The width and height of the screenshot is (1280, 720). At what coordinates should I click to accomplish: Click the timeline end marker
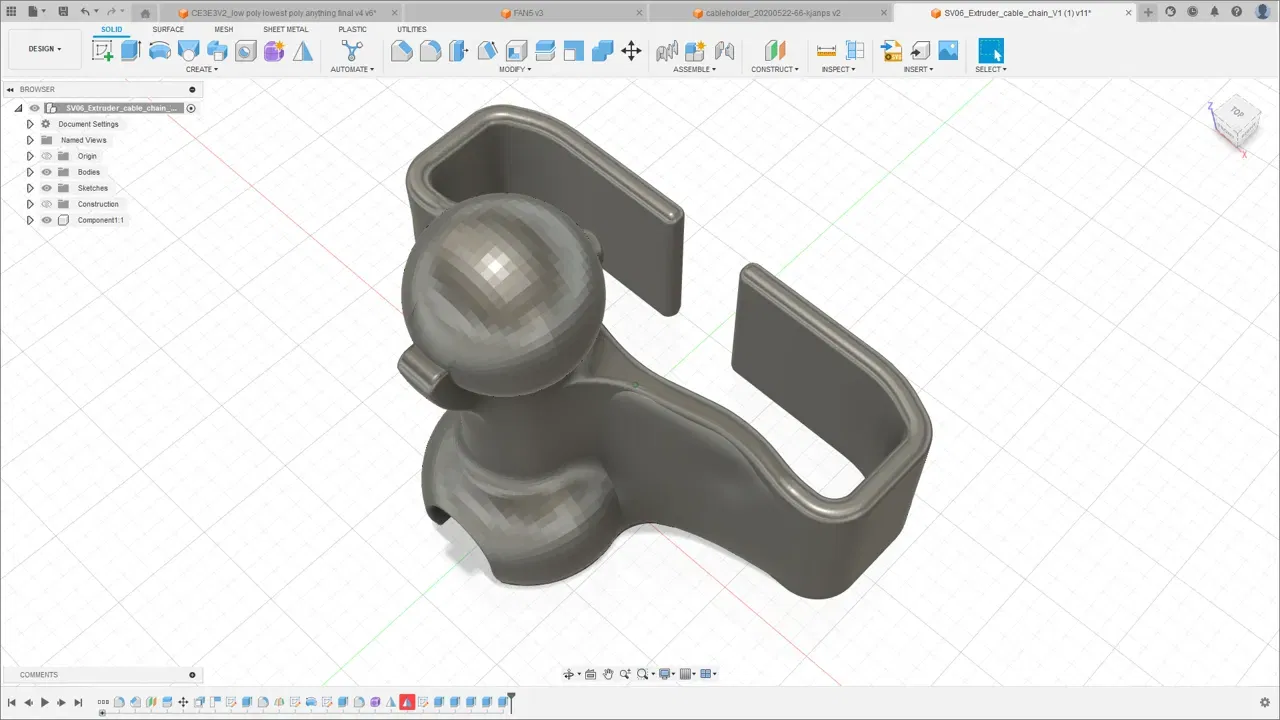[x=511, y=702]
